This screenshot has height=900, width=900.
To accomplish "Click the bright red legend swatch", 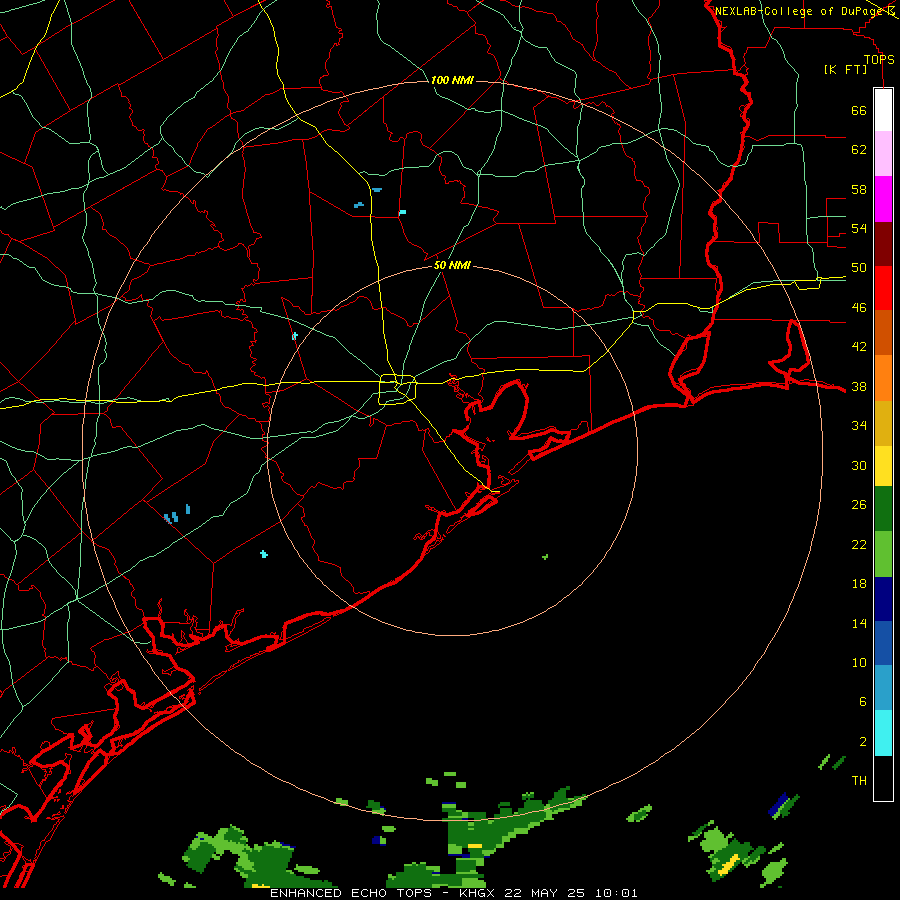I will pyautogui.click(x=883, y=288).
